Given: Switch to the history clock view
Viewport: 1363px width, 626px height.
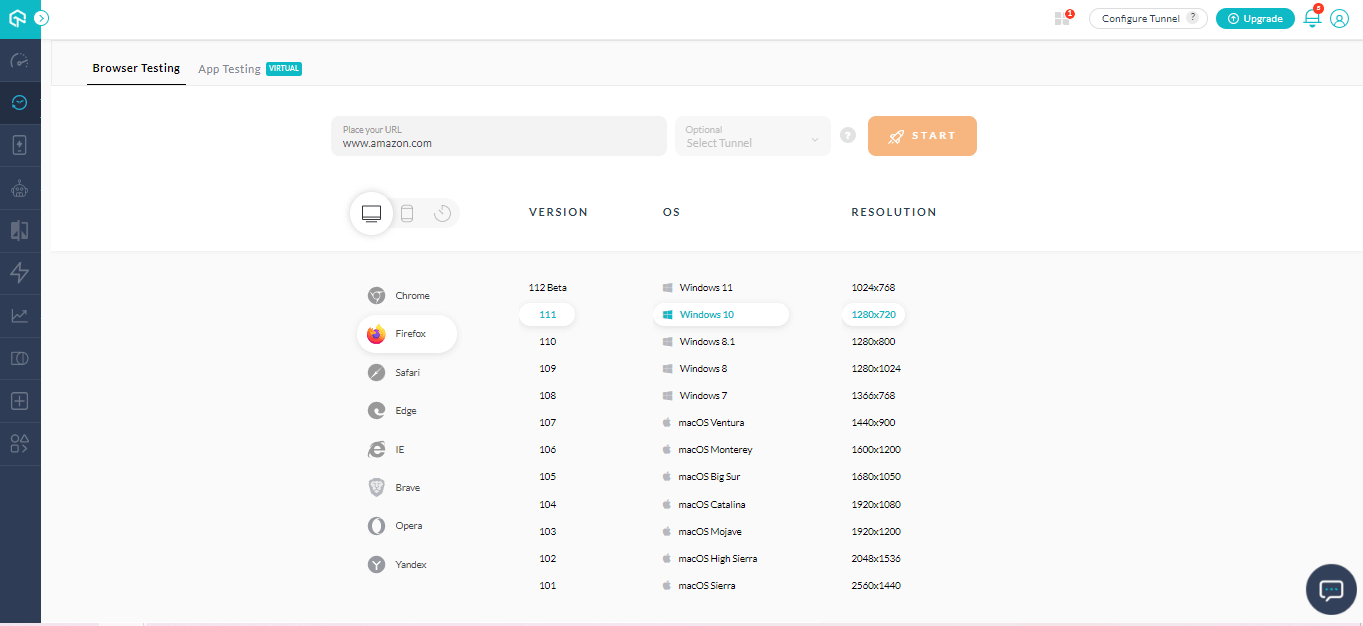Looking at the screenshot, I should tap(442, 213).
